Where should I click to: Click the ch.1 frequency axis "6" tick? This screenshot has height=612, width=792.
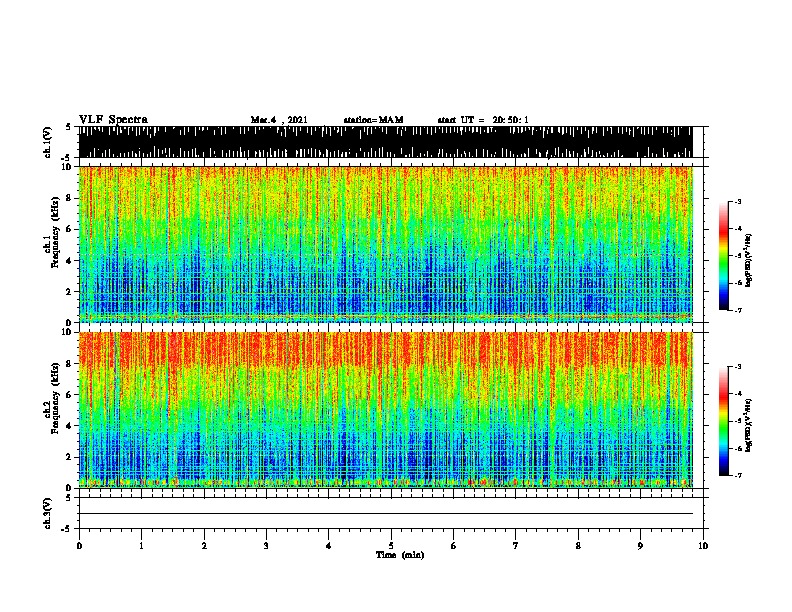pos(70,229)
